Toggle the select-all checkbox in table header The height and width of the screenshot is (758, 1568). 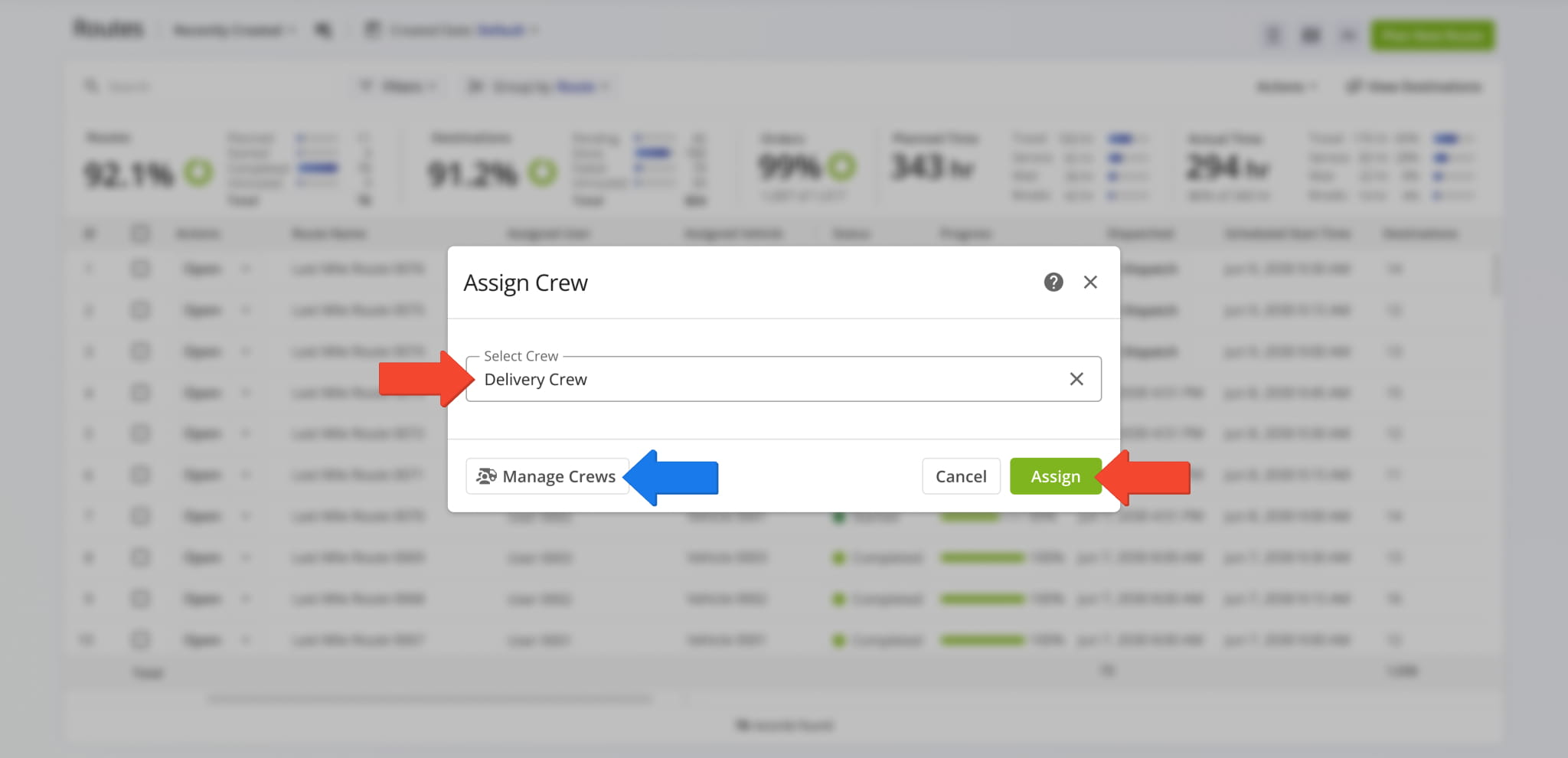[140, 234]
